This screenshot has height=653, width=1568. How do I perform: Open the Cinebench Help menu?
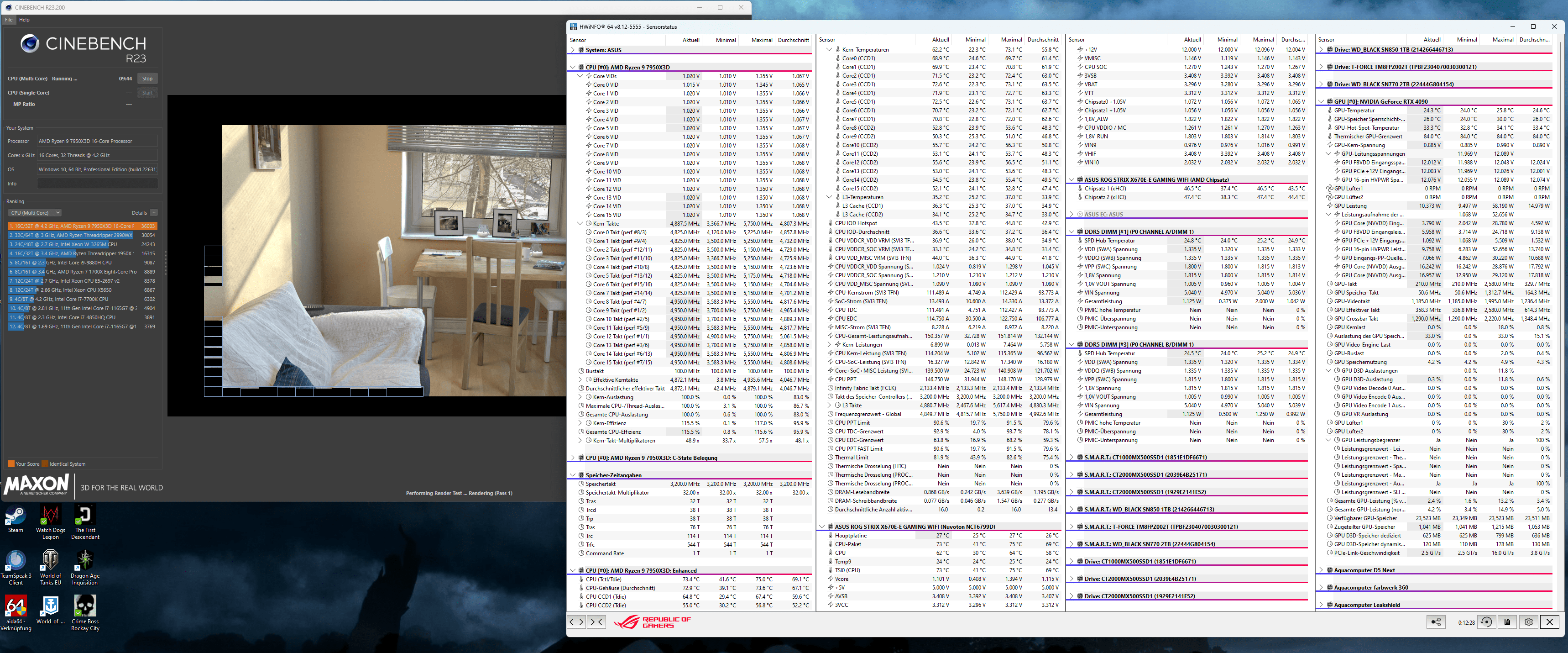pos(24,20)
